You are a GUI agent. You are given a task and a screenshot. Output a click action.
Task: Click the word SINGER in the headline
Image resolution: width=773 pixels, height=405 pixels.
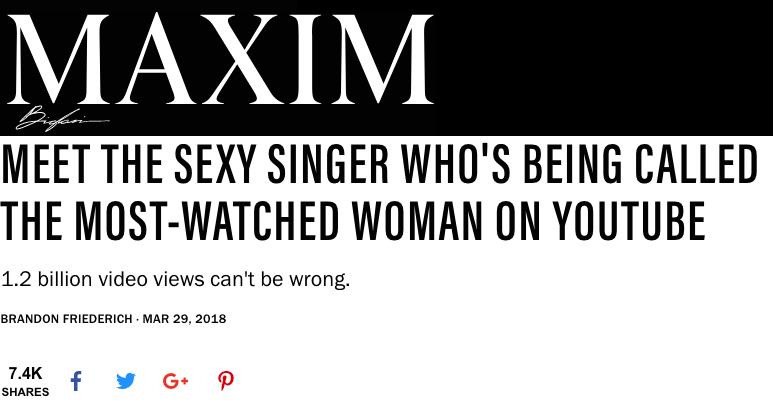tap(328, 164)
